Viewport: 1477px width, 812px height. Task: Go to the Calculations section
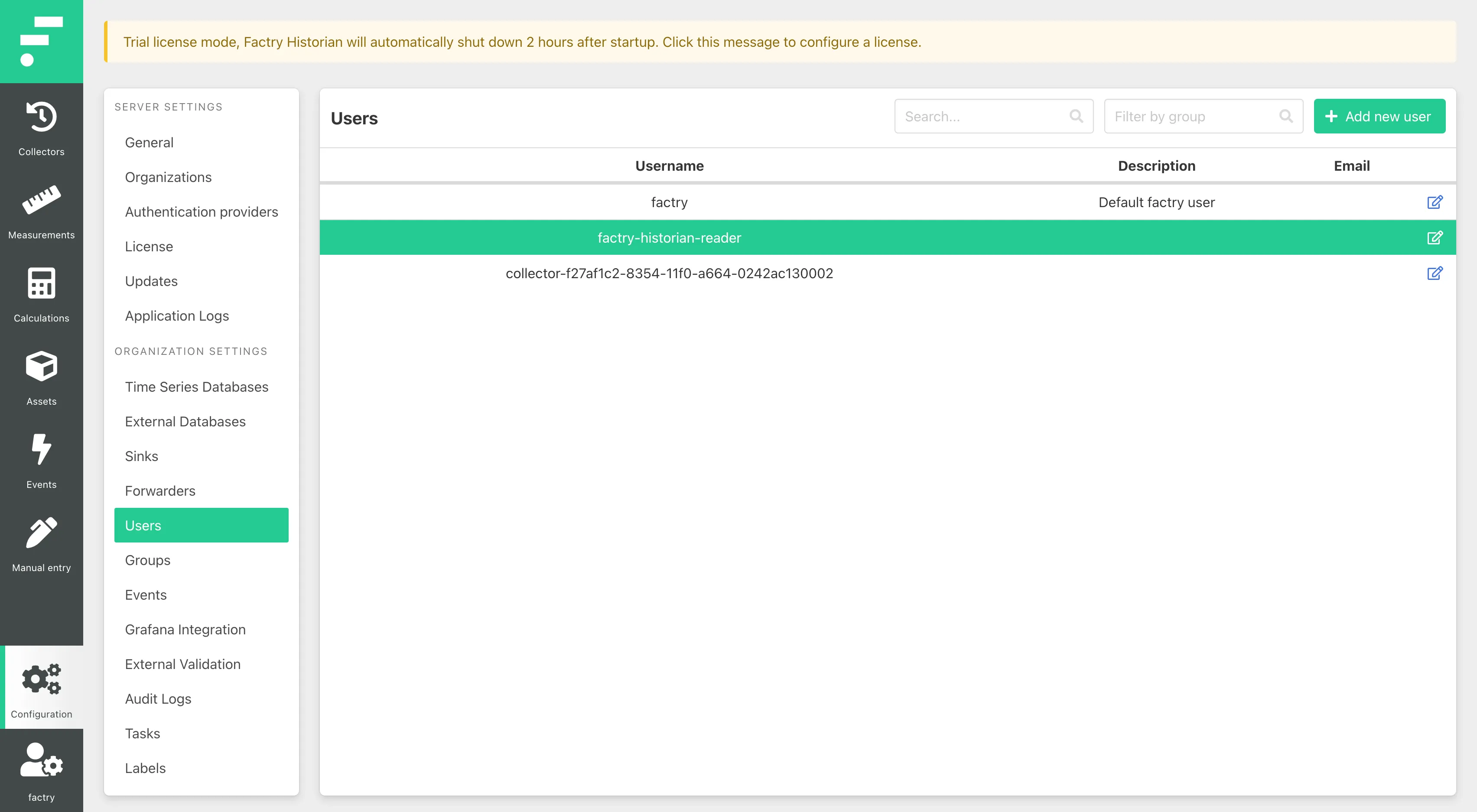pyautogui.click(x=41, y=295)
